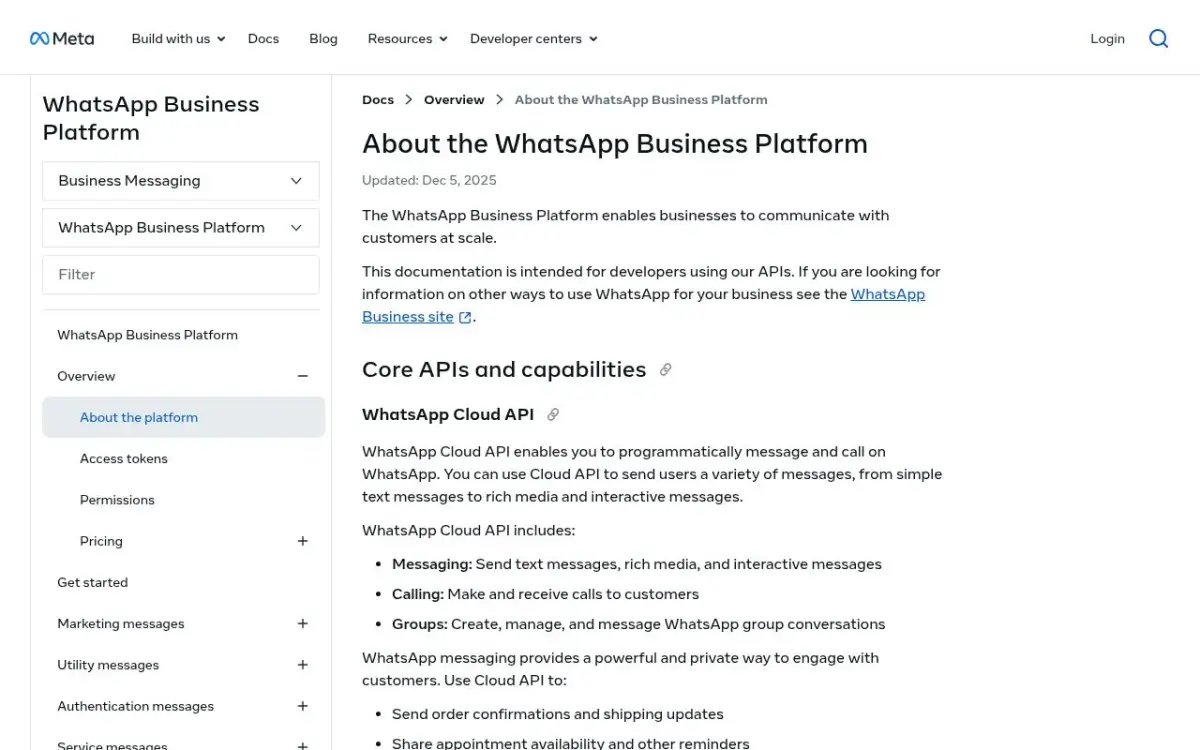
Task: Open the search magnifier icon
Action: (x=1158, y=38)
